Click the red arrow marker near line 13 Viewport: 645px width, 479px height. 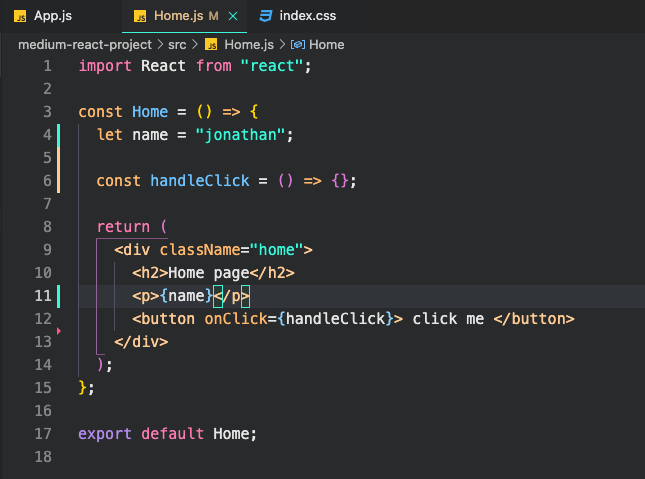[x=59, y=330]
